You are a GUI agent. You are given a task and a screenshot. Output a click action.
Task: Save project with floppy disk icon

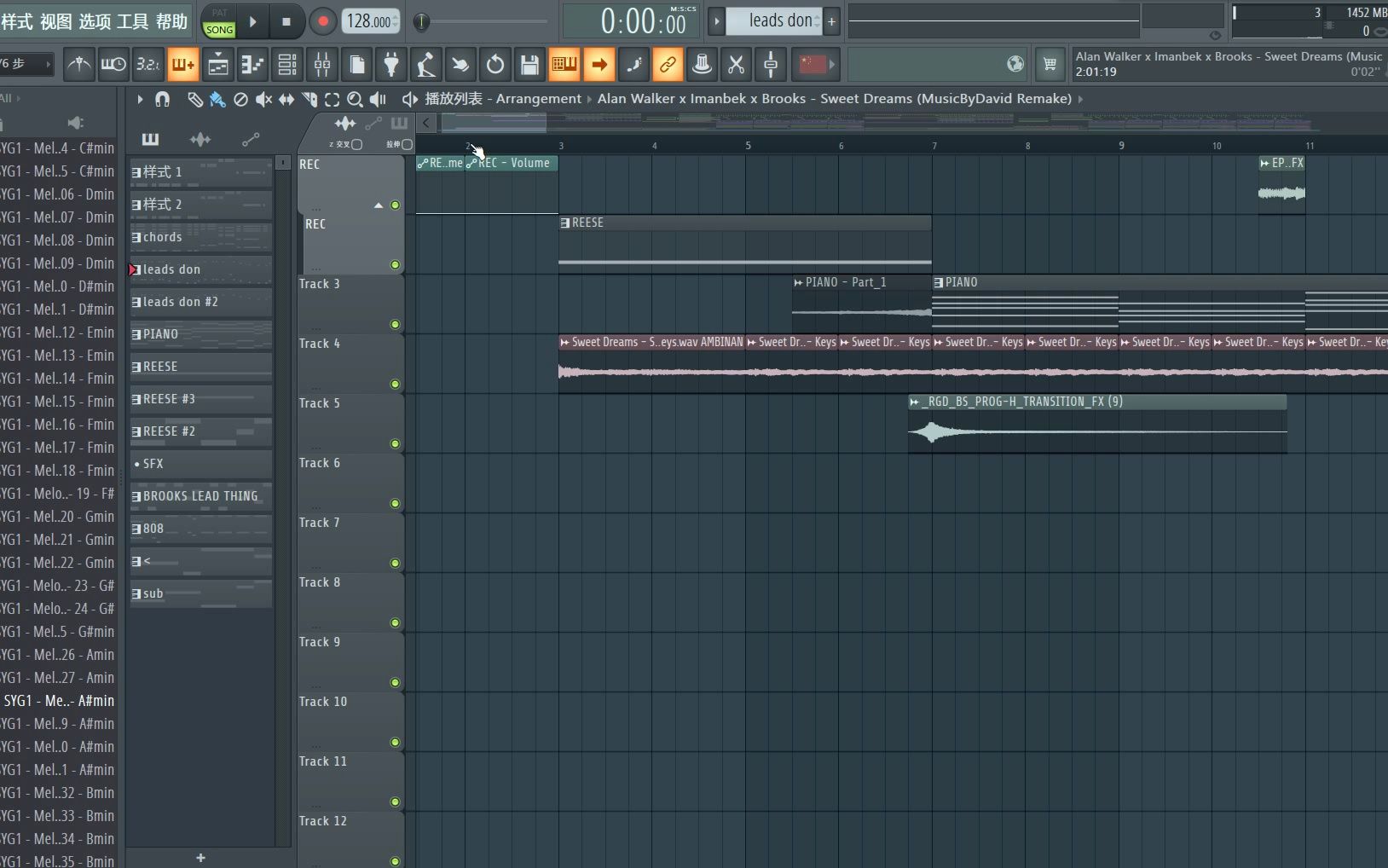pos(529,64)
